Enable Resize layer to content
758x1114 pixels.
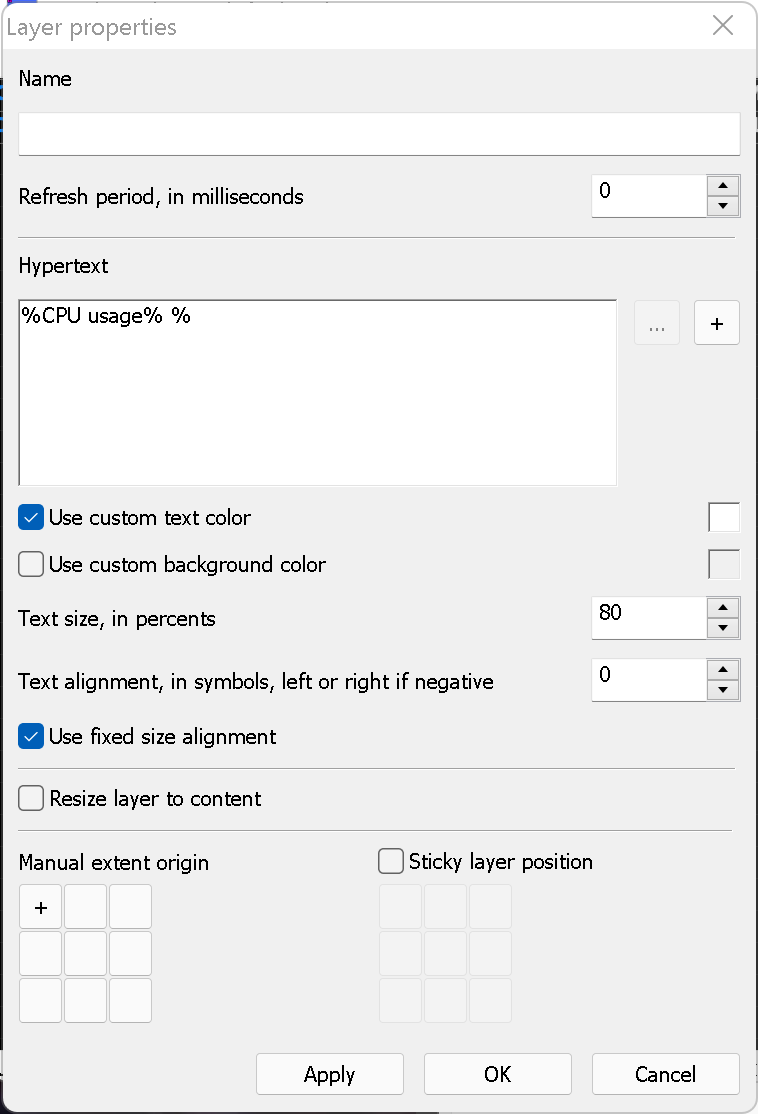point(32,799)
